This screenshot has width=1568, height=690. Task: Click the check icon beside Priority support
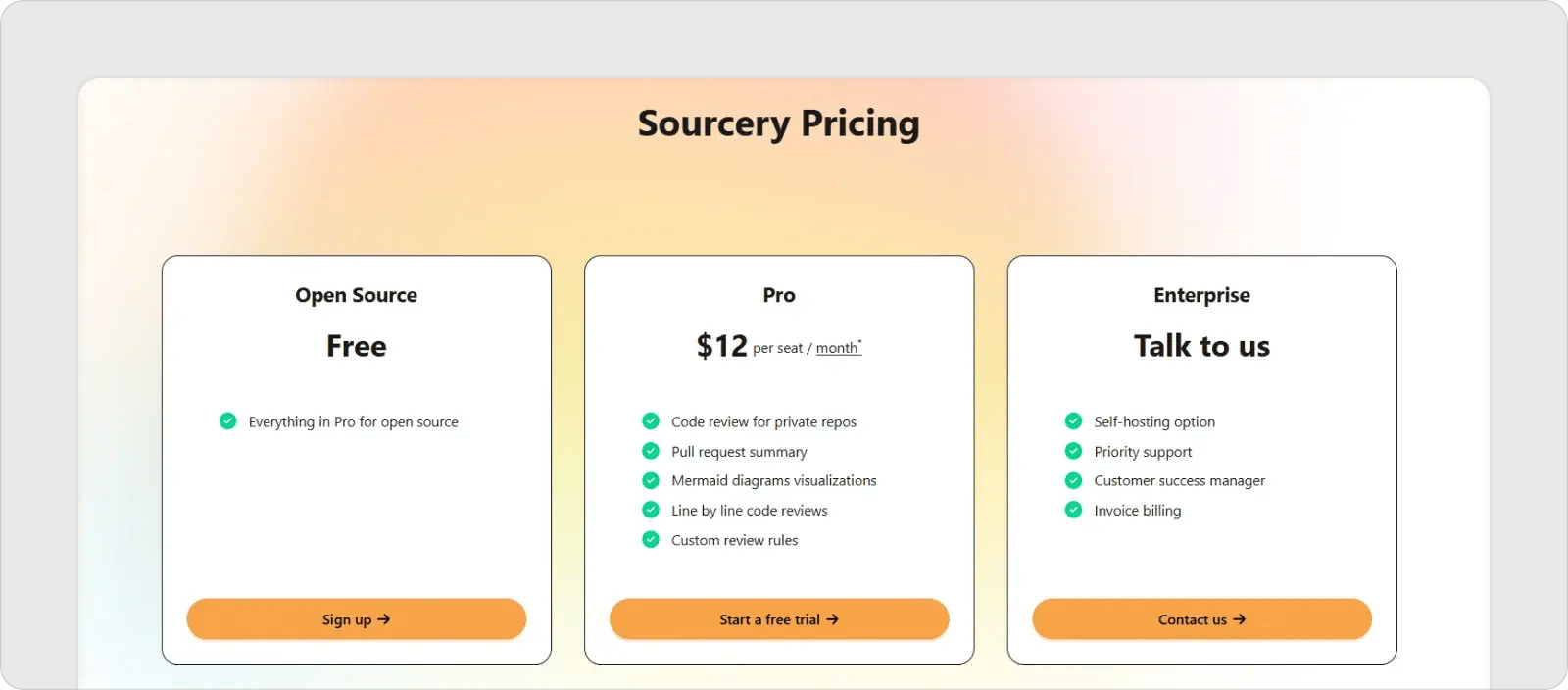[1073, 451]
